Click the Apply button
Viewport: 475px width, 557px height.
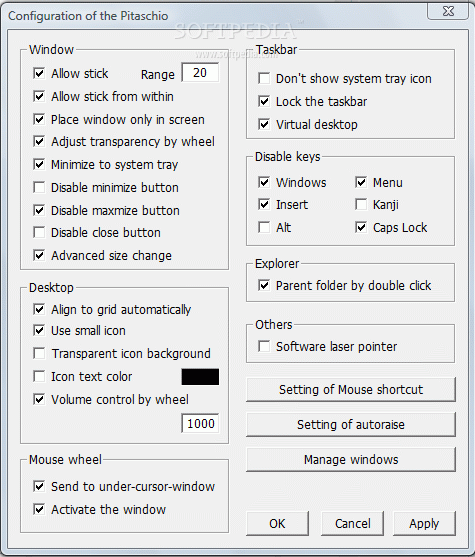click(x=424, y=524)
